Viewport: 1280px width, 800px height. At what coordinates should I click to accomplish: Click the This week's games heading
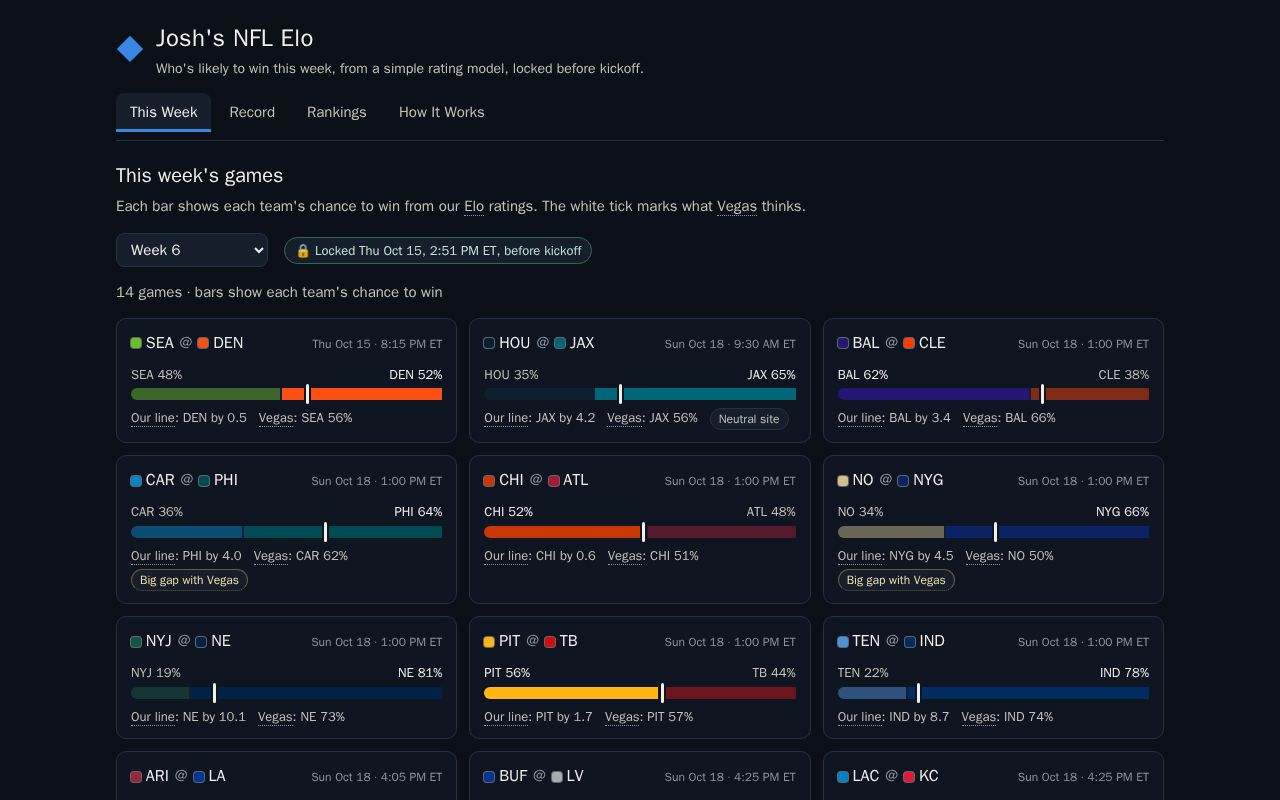coord(200,175)
